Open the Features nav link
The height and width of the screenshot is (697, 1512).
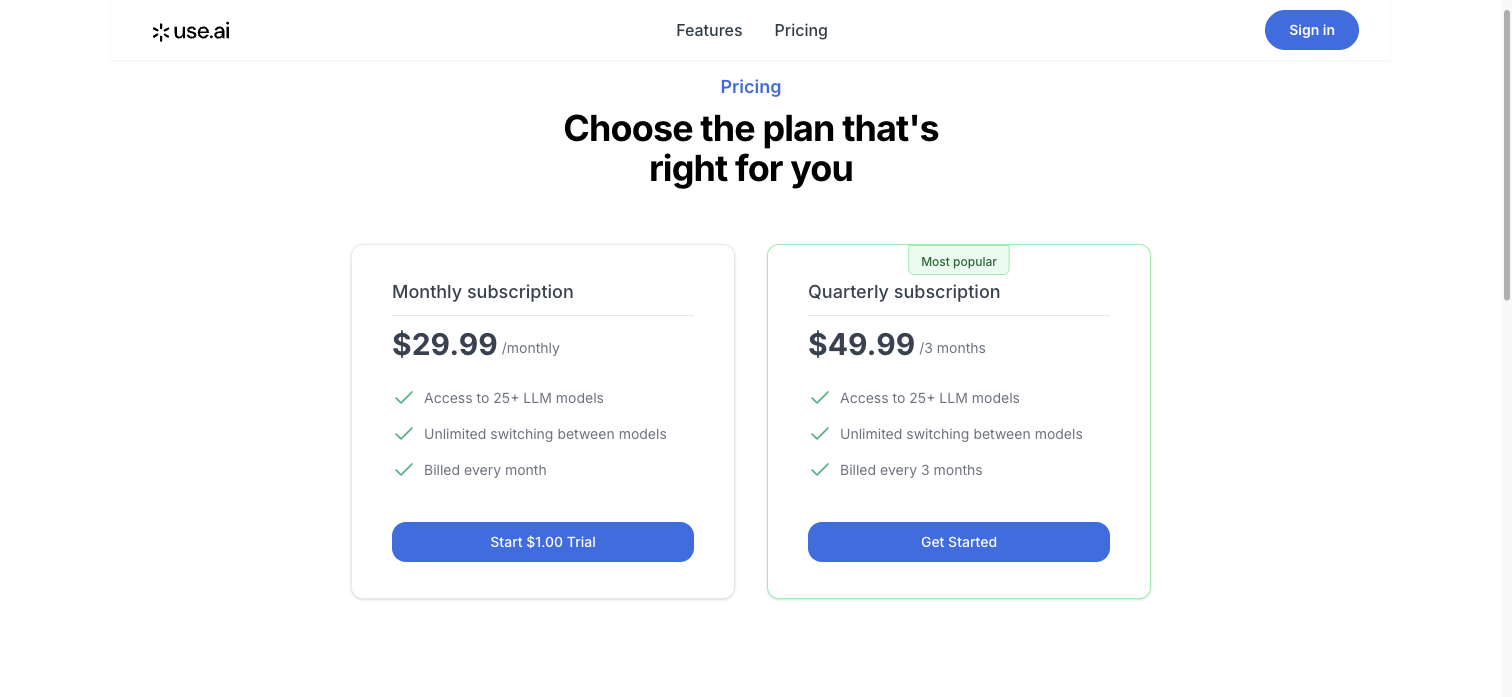[709, 30]
